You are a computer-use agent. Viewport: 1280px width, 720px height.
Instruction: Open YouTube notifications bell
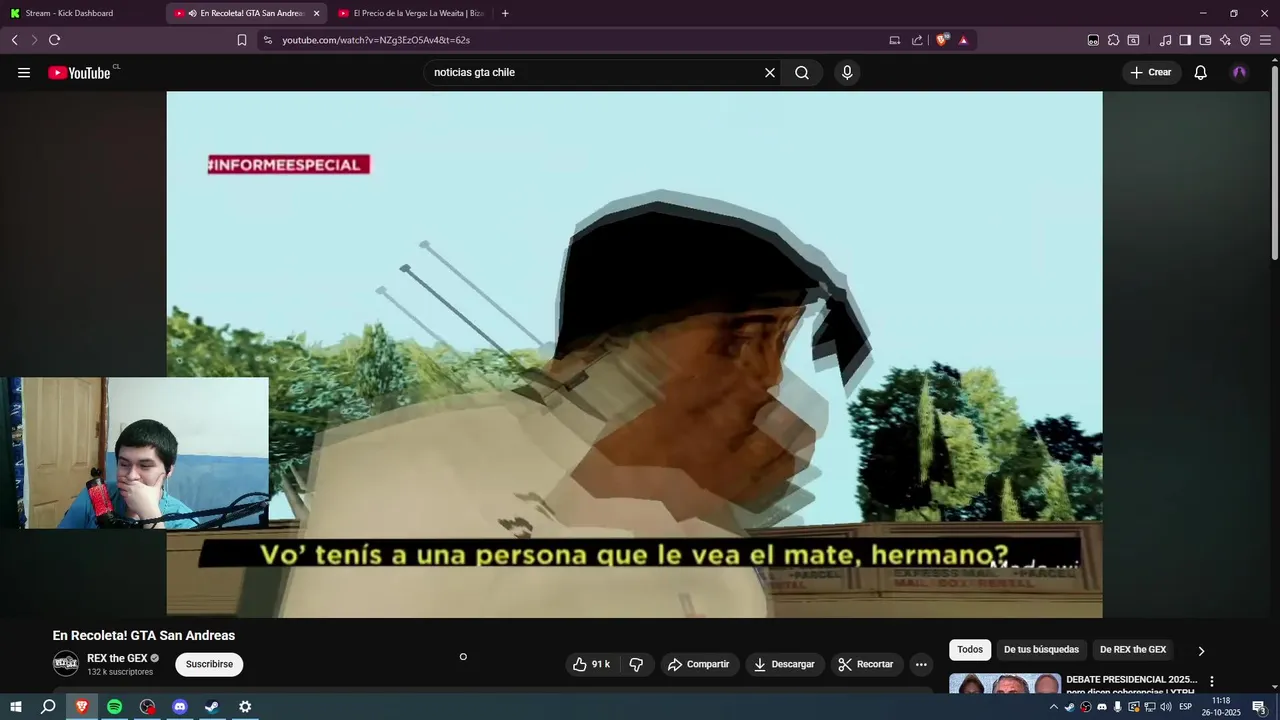[1201, 72]
